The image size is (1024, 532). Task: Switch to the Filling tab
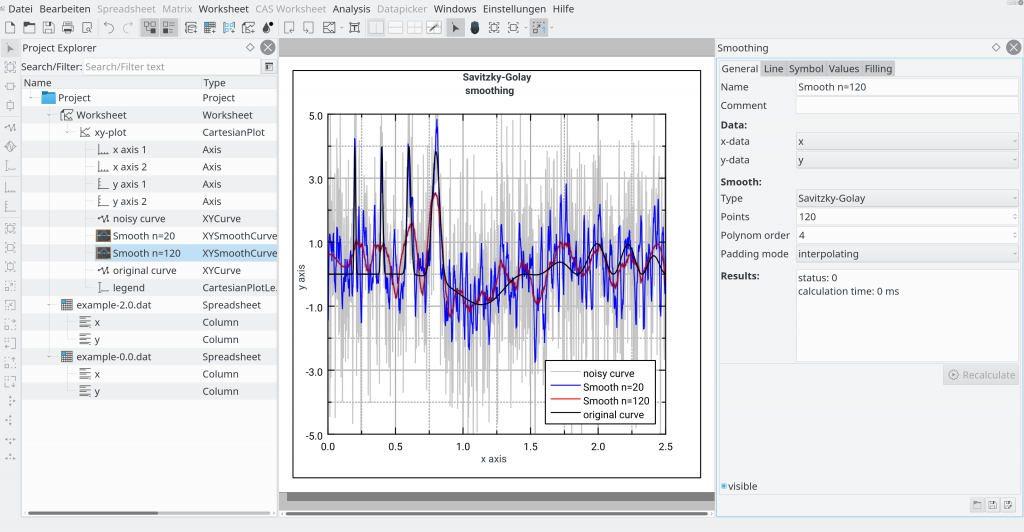point(878,69)
